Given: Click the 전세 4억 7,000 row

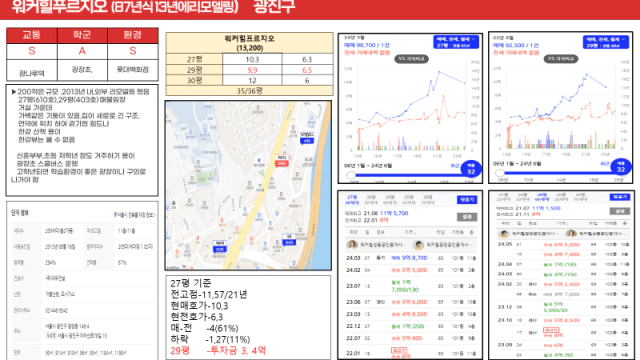Looking at the screenshot, I should [563, 254].
